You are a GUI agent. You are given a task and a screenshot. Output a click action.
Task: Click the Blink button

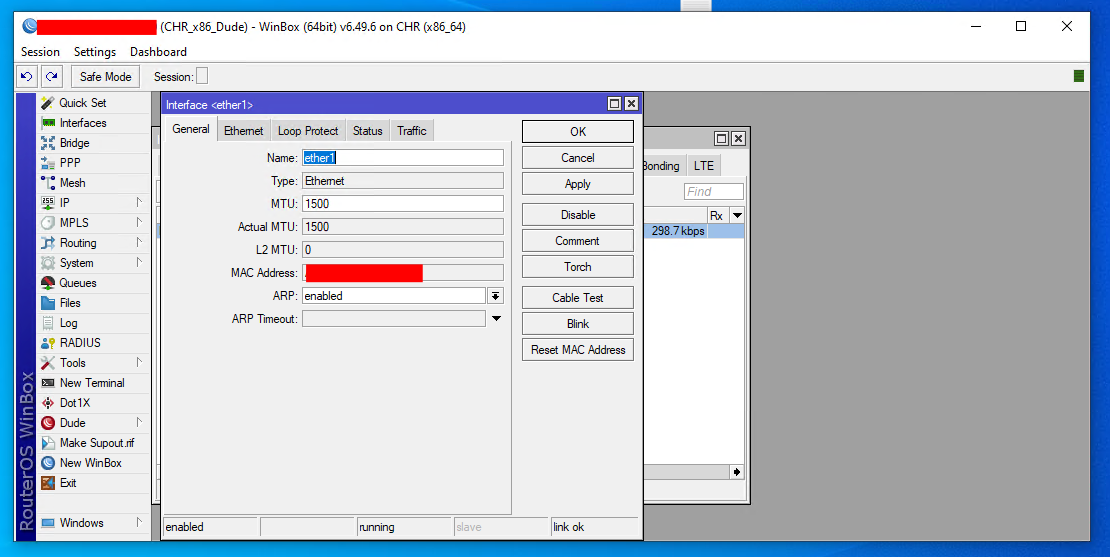[578, 323]
